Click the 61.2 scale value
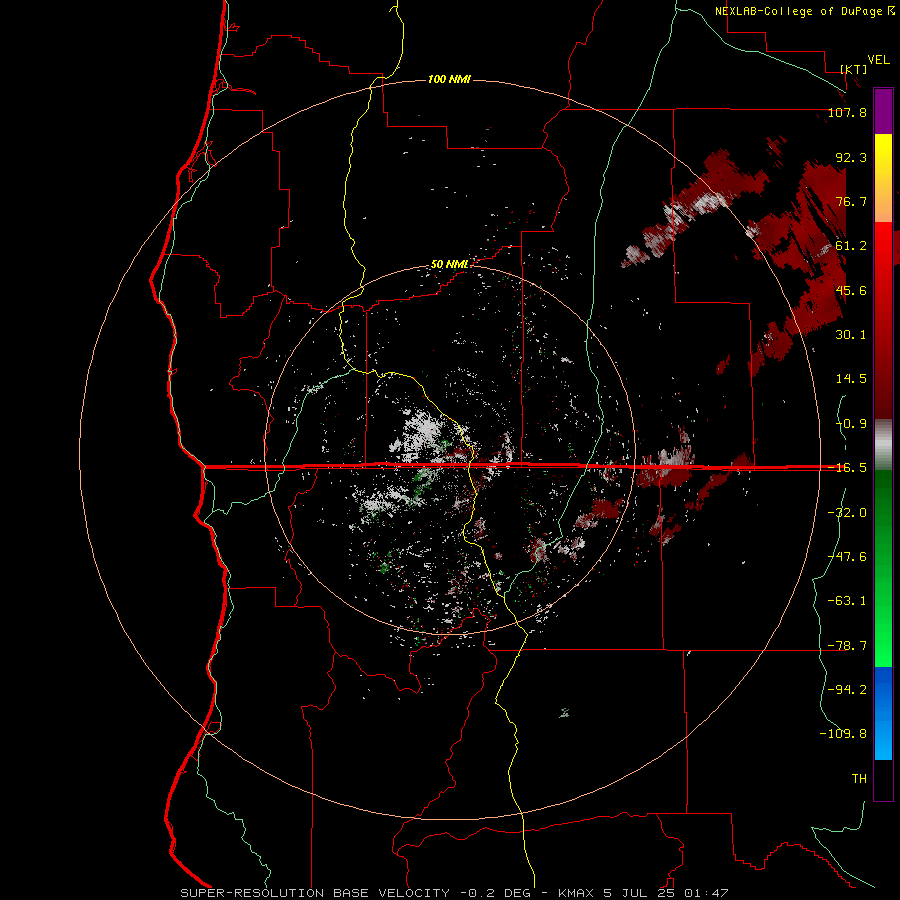This screenshot has height=900, width=900. coord(851,246)
